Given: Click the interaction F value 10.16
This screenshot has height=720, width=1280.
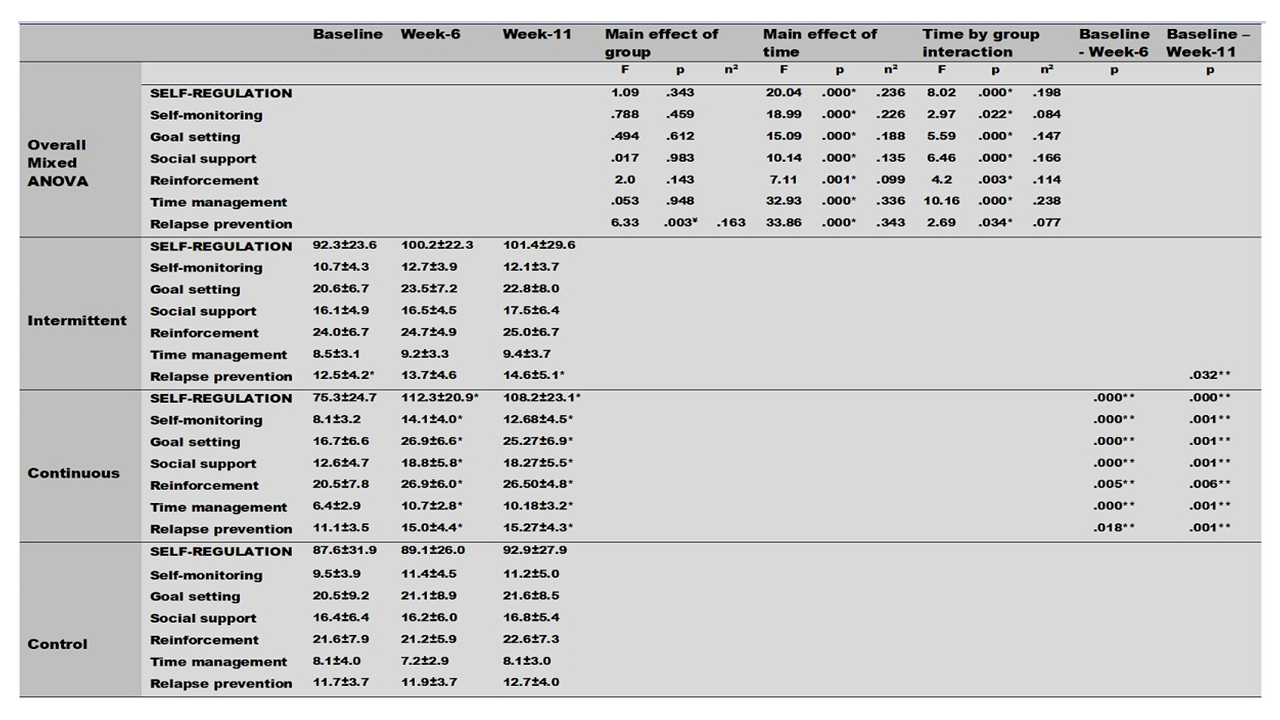Looking at the screenshot, I should coord(941,201).
